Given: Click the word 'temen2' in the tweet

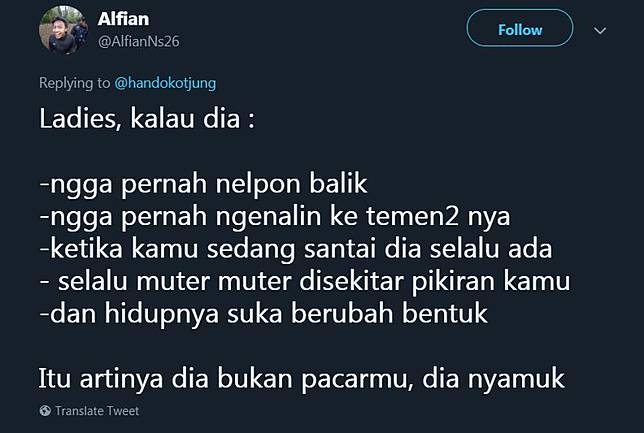Looking at the screenshot, I should (412, 216).
